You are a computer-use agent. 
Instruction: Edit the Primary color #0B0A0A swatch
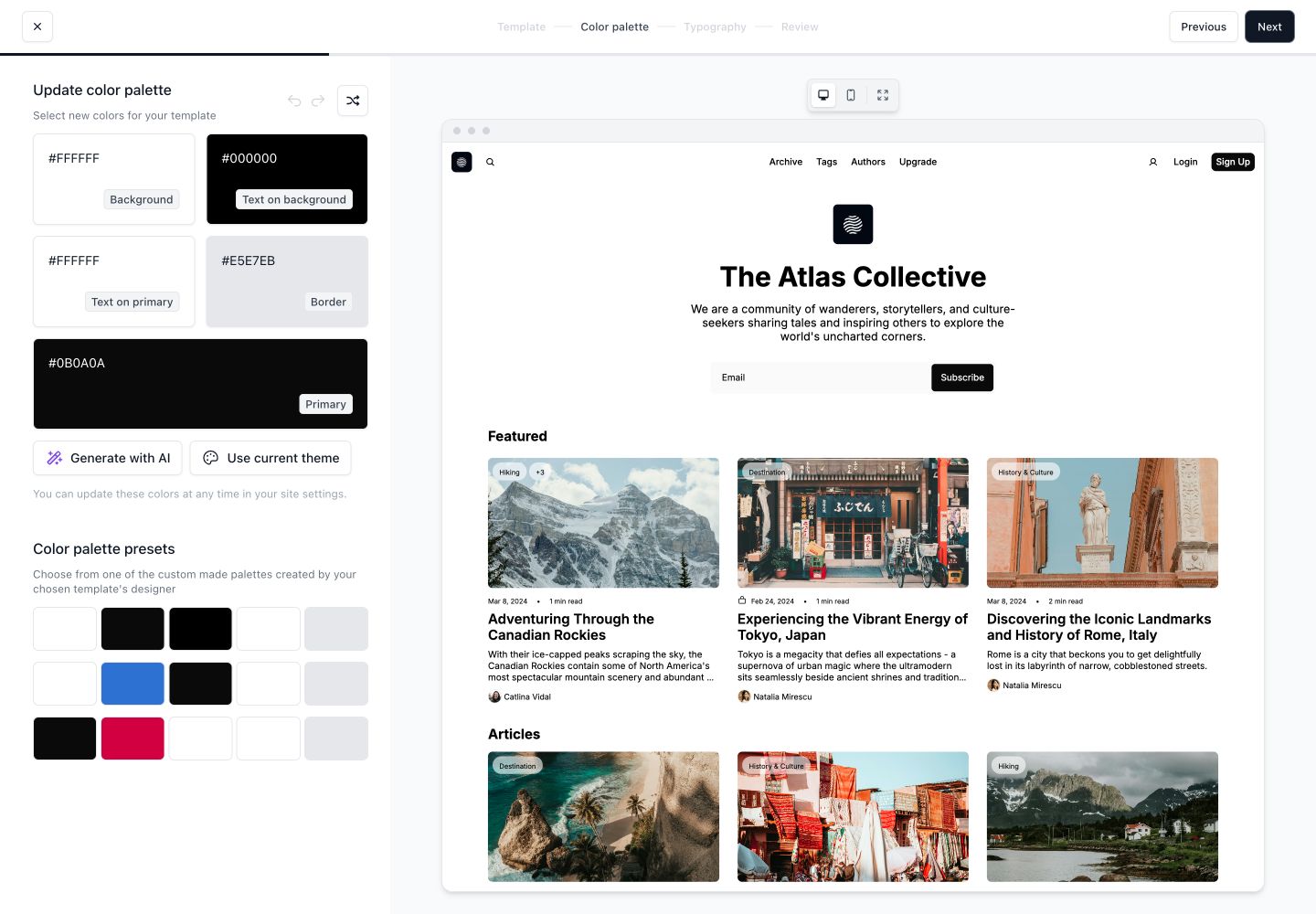tap(200, 384)
